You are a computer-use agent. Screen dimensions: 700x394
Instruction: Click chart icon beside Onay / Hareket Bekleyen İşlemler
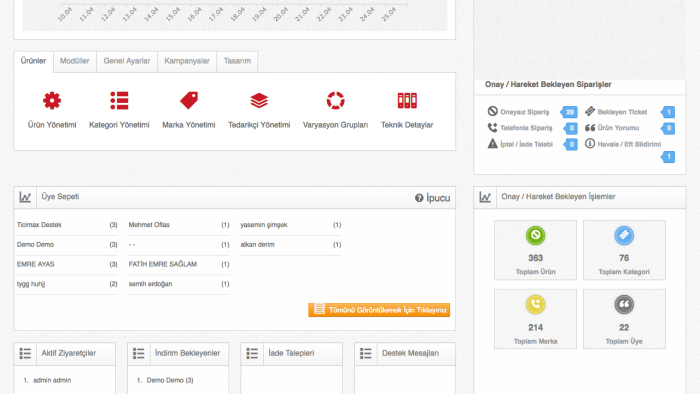tap(485, 197)
